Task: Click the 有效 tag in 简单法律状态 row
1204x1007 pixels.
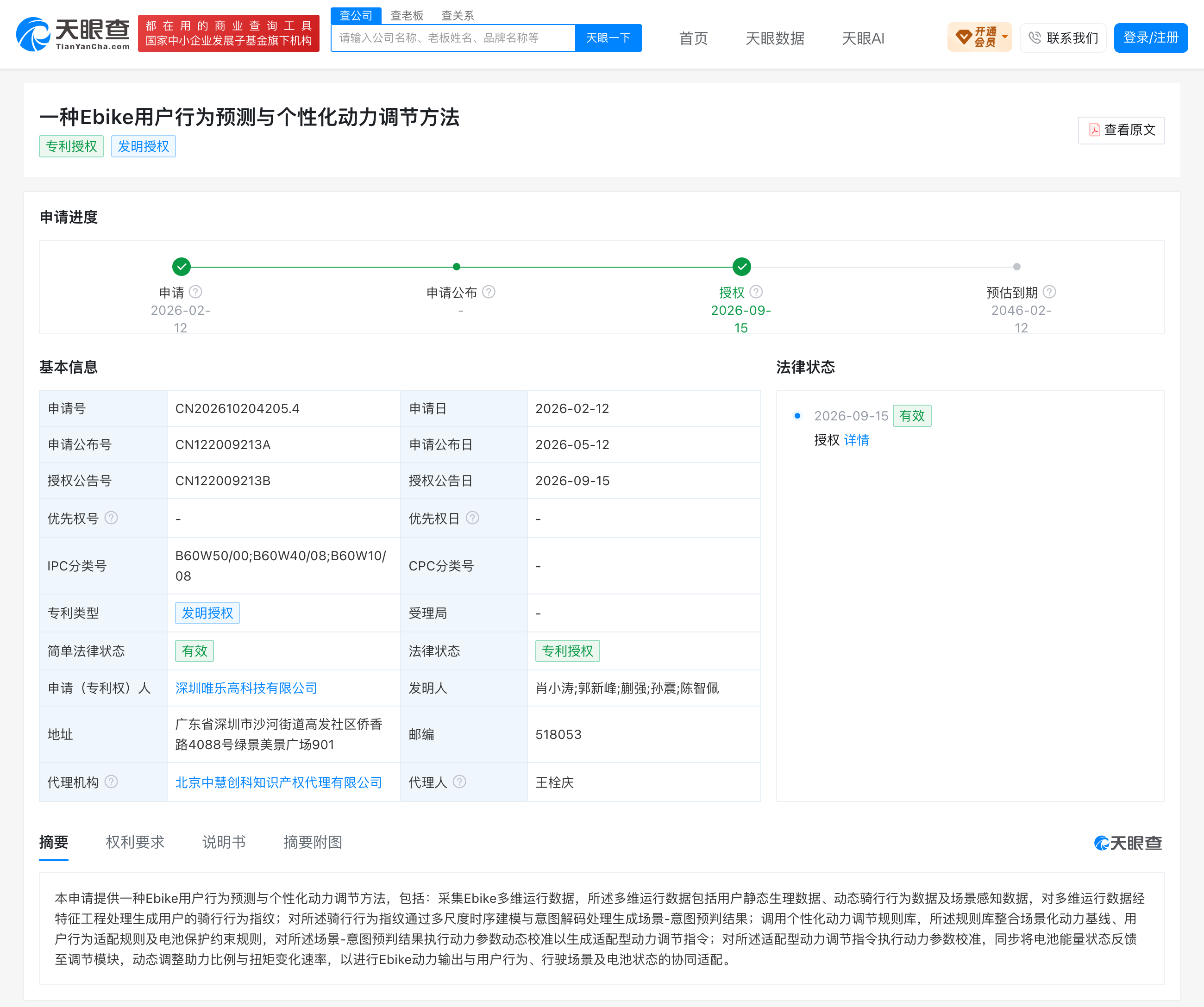Action: click(194, 650)
